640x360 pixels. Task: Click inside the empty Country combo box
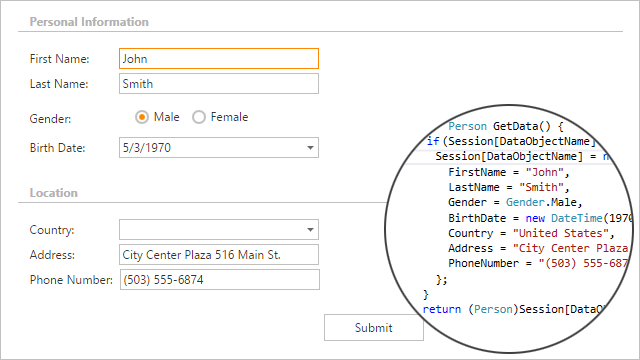coord(219,230)
